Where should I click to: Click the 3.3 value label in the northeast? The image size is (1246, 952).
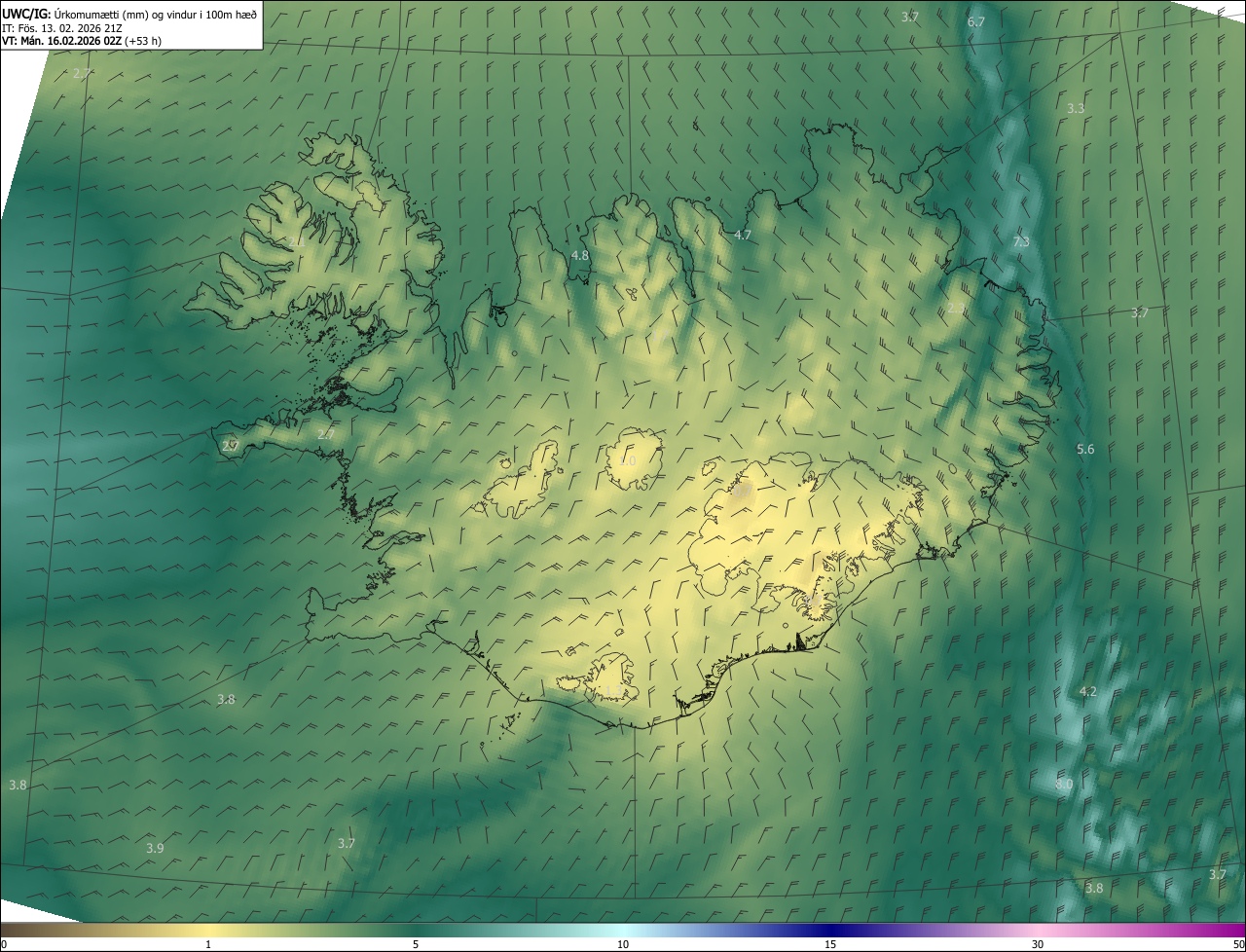(1076, 108)
